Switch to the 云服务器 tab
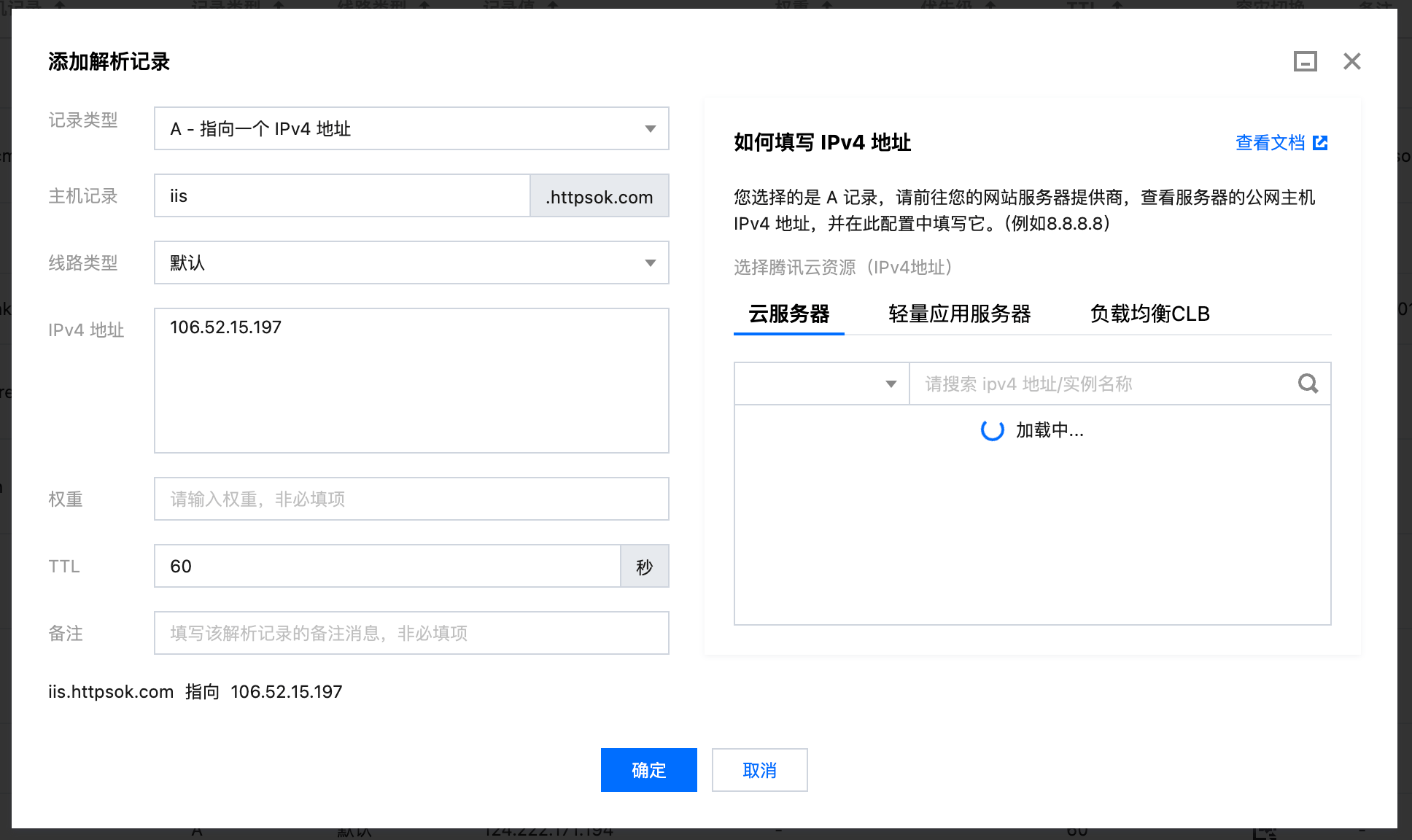The image size is (1412, 840). 788,314
